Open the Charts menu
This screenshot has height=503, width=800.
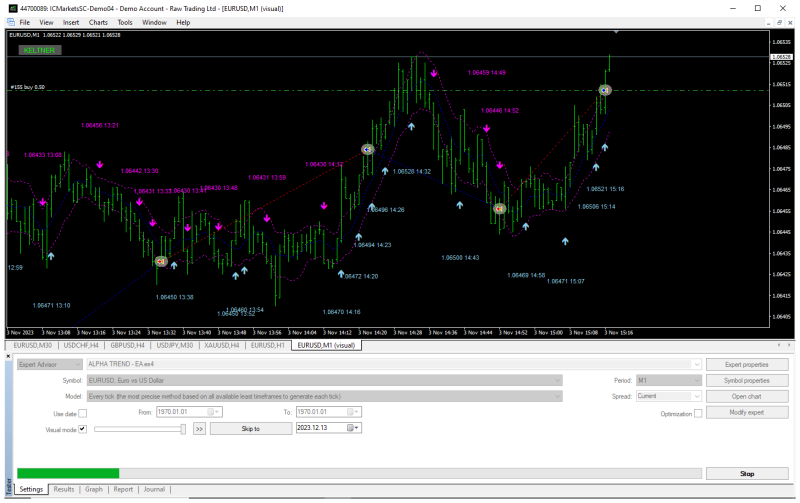pyautogui.click(x=98, y=22)
